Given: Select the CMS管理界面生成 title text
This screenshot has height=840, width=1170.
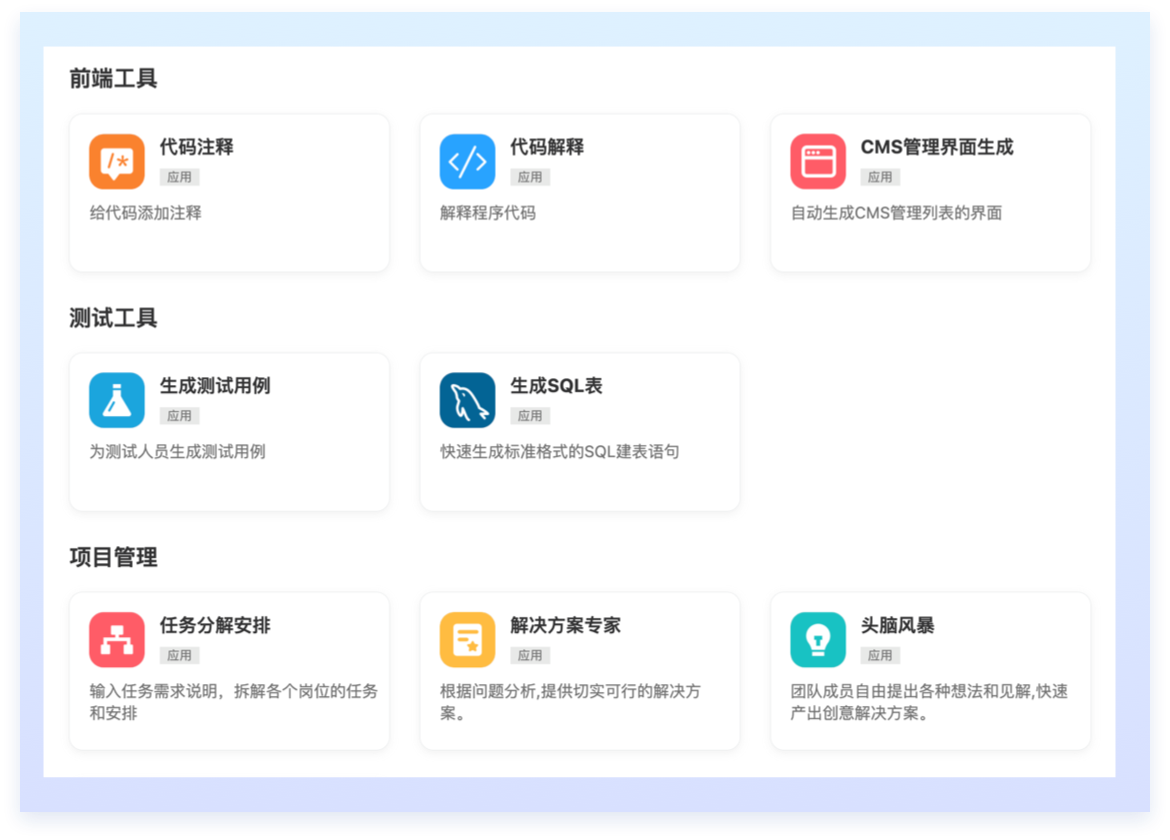Looking at the screenshot, I should point(937,147).
